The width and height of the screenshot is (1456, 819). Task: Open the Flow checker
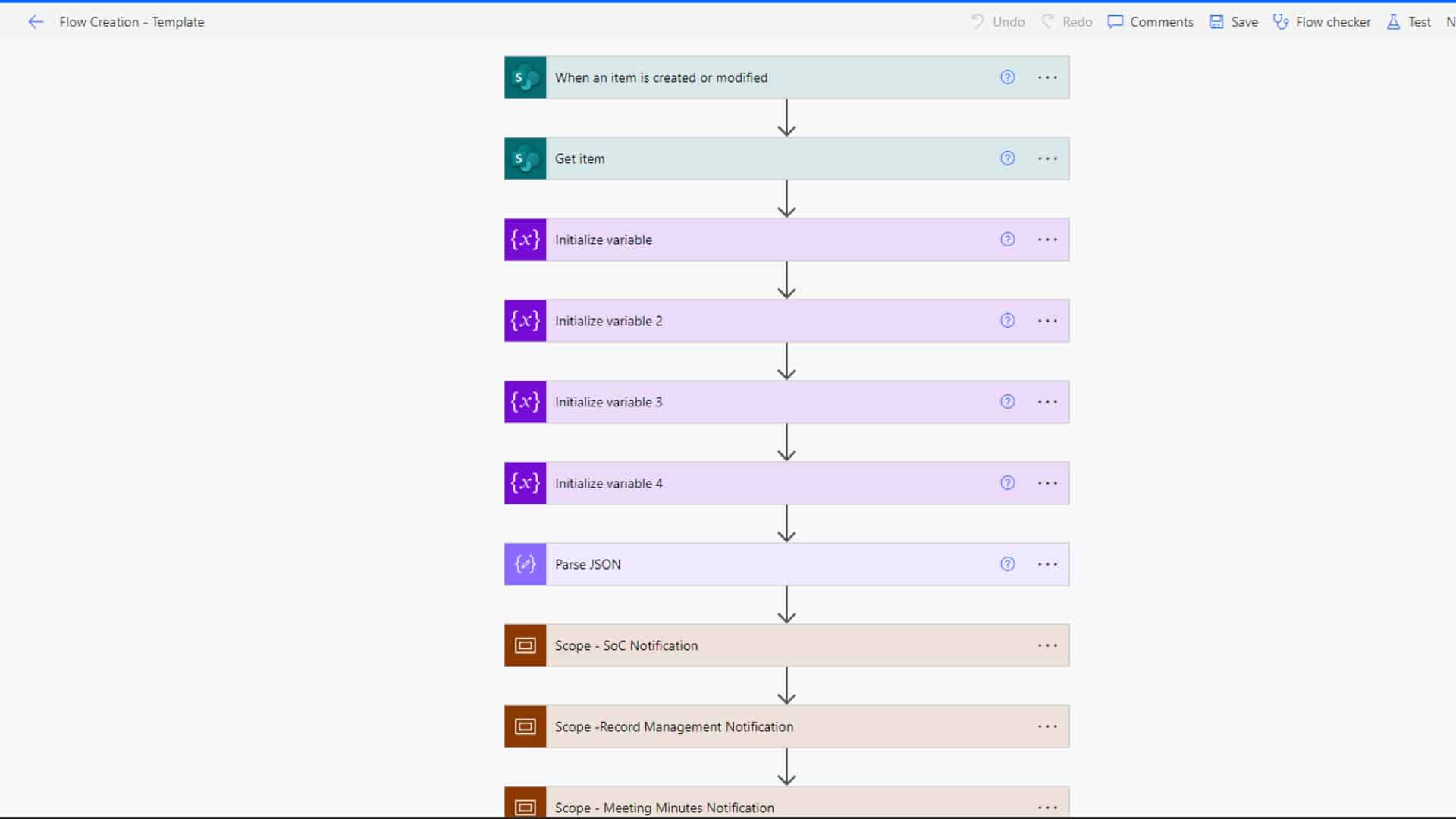coord(1322,22)
